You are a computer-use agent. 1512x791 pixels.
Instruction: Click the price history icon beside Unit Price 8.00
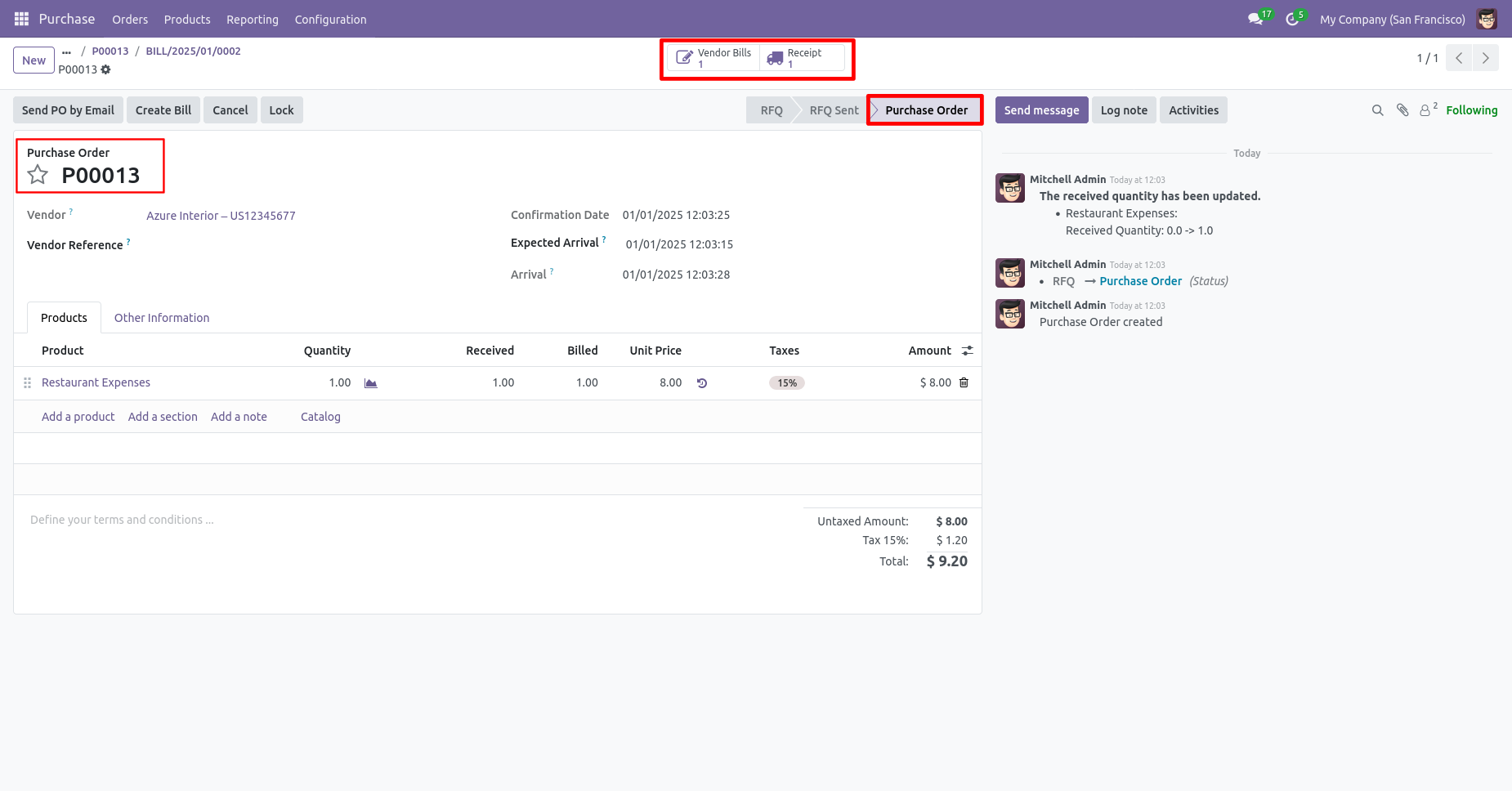tap(702, 383)
